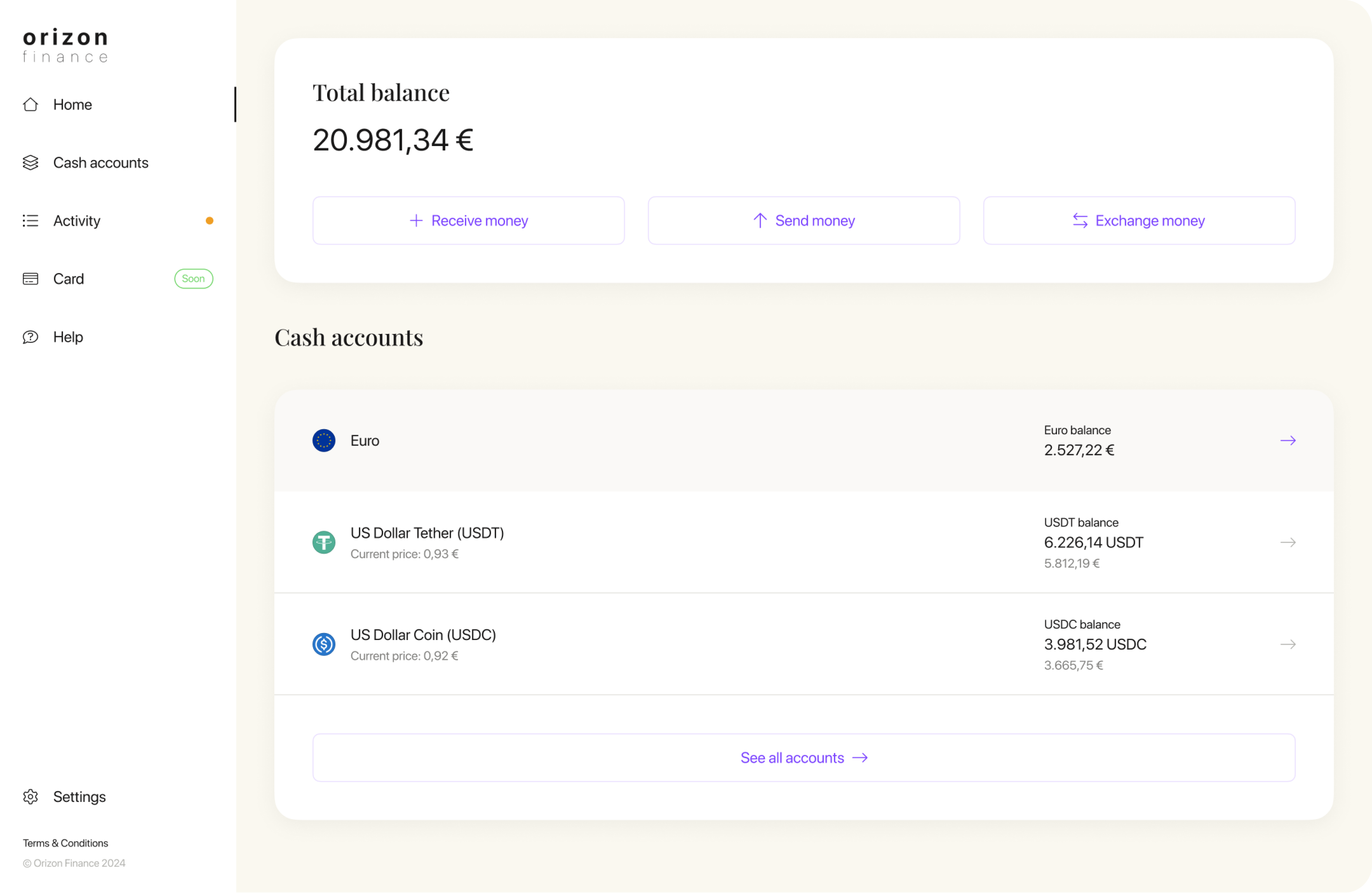Click the Settings gear icon
This screenshot has width=1372, height=893.
point(31,797)
